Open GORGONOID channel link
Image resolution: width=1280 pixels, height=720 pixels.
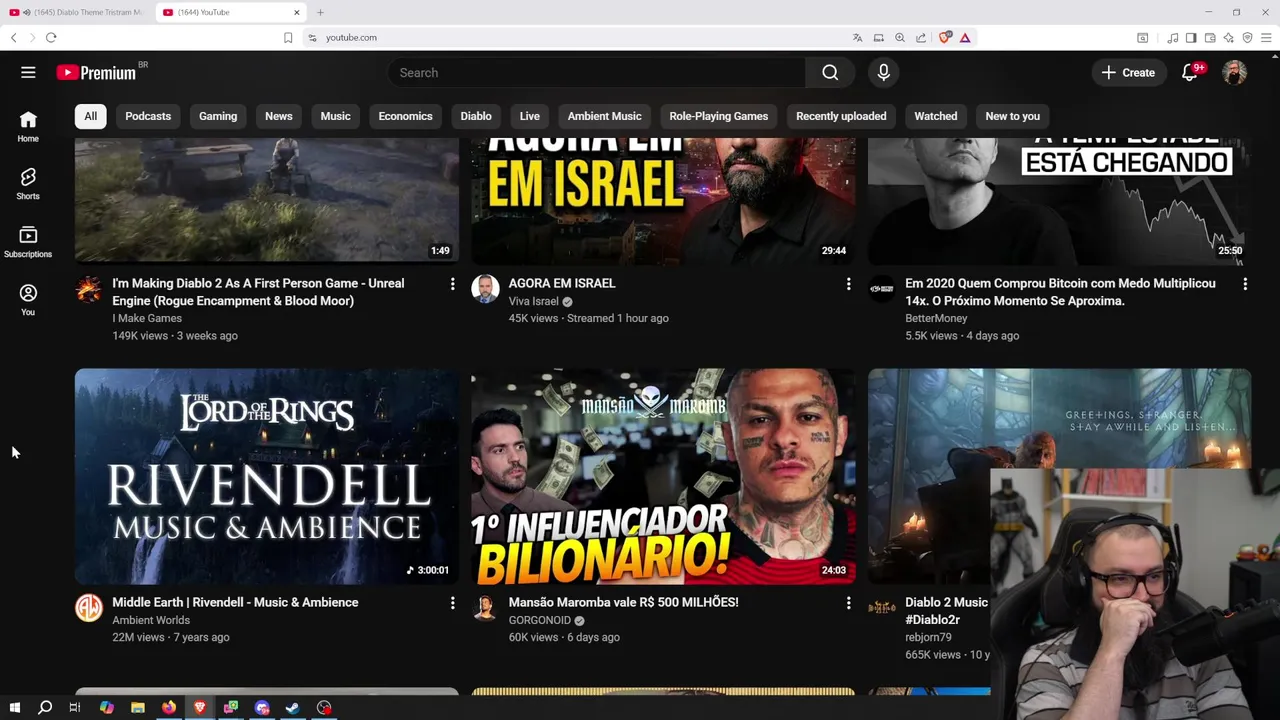[540, 620]
